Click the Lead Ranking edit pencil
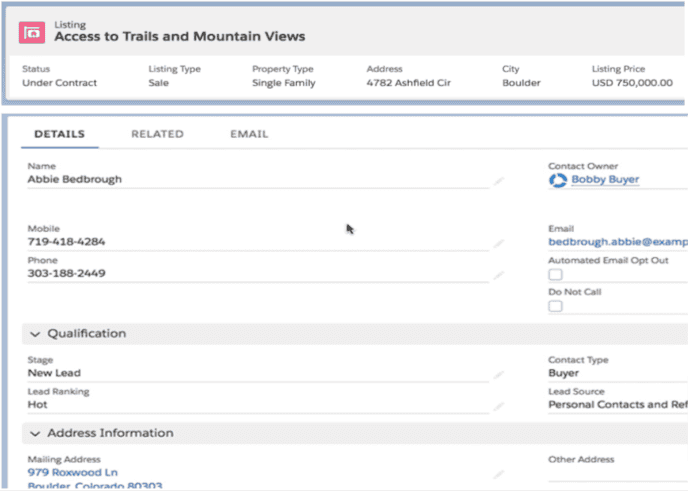Screen dimensions: 688x491 click(498, 407)
